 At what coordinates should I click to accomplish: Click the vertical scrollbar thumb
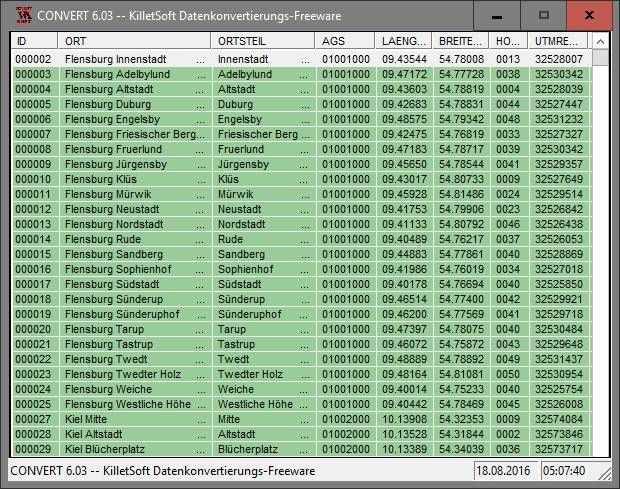tap(600, 58)
